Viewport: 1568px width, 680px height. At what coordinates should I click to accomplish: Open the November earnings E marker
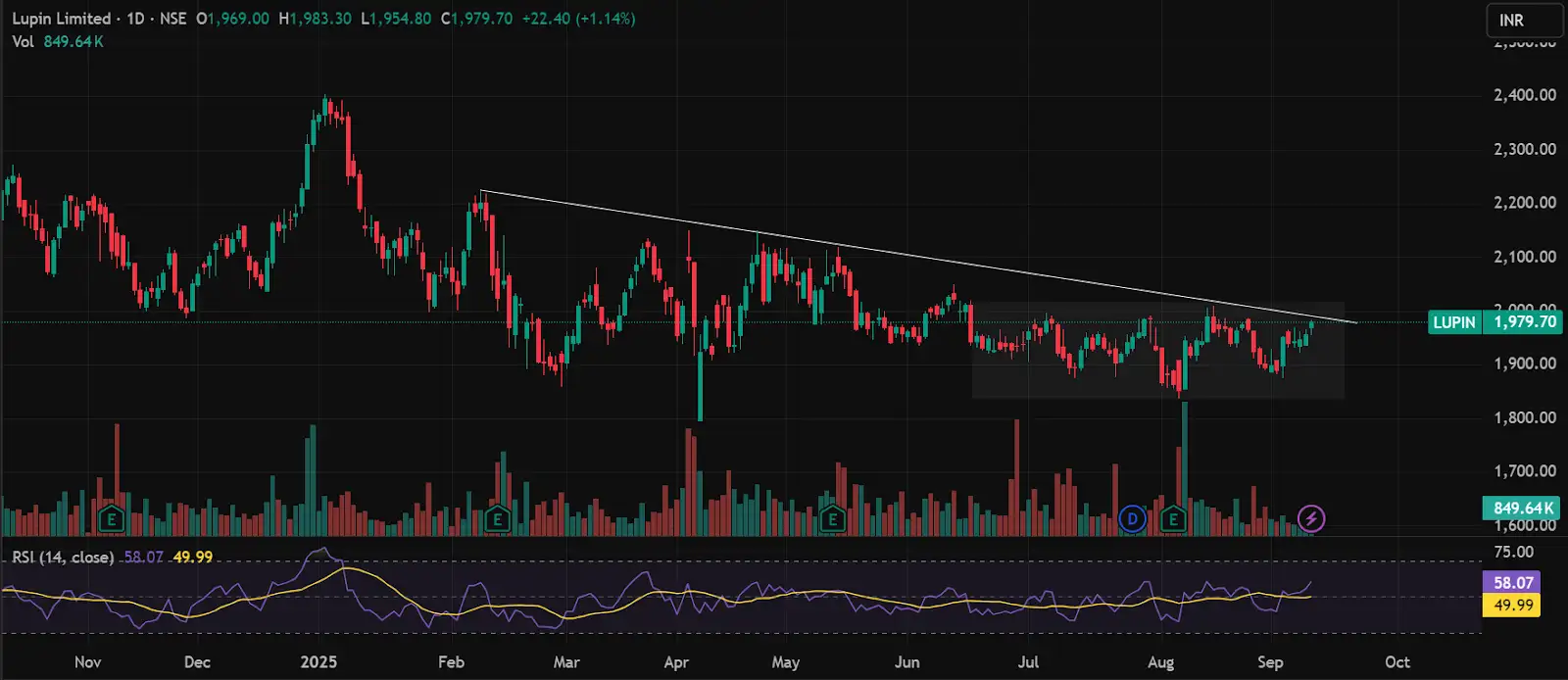[111, 518]
